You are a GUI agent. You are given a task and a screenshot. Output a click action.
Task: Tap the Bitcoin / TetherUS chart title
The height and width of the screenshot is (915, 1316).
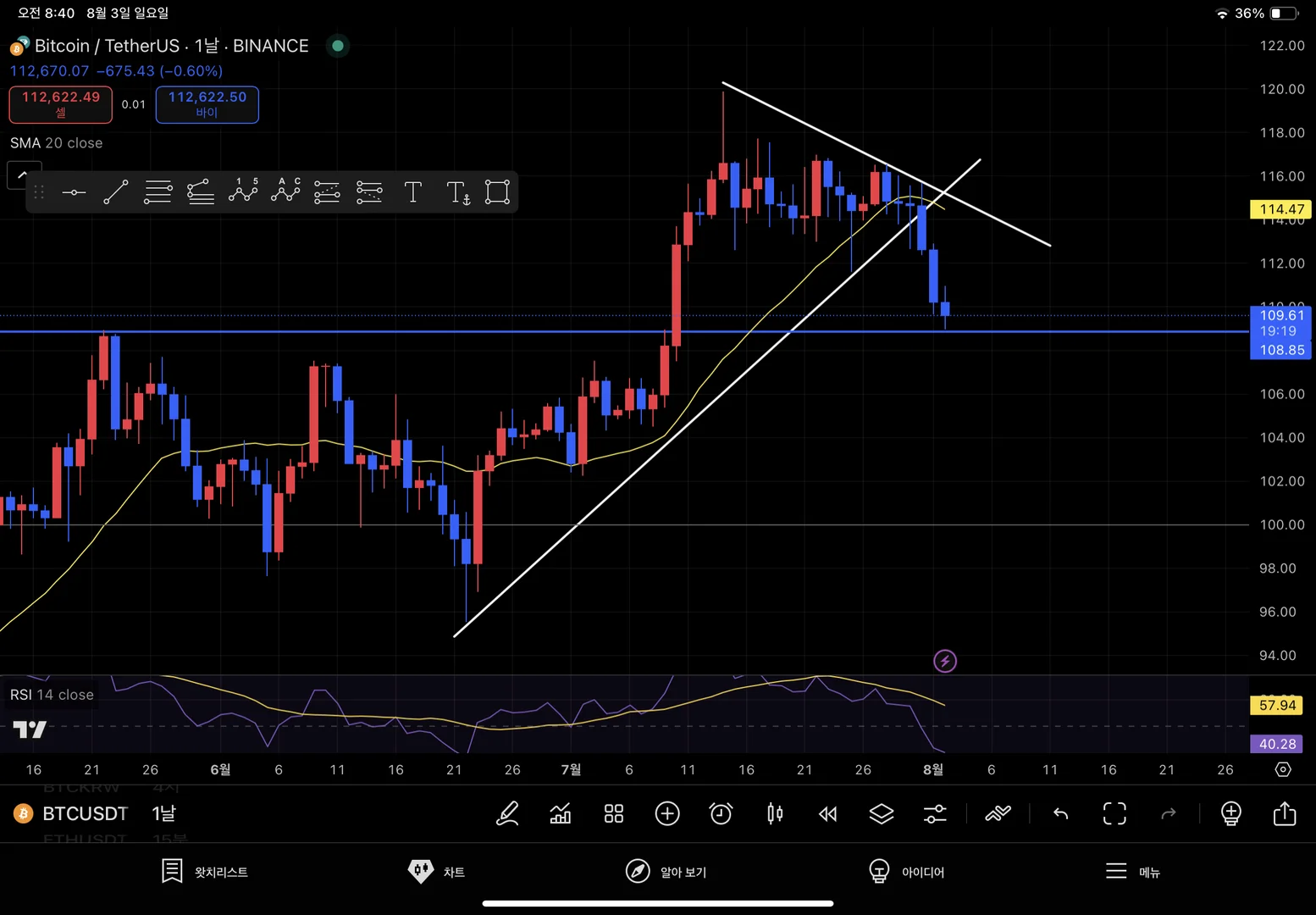(x=171, y=46)
